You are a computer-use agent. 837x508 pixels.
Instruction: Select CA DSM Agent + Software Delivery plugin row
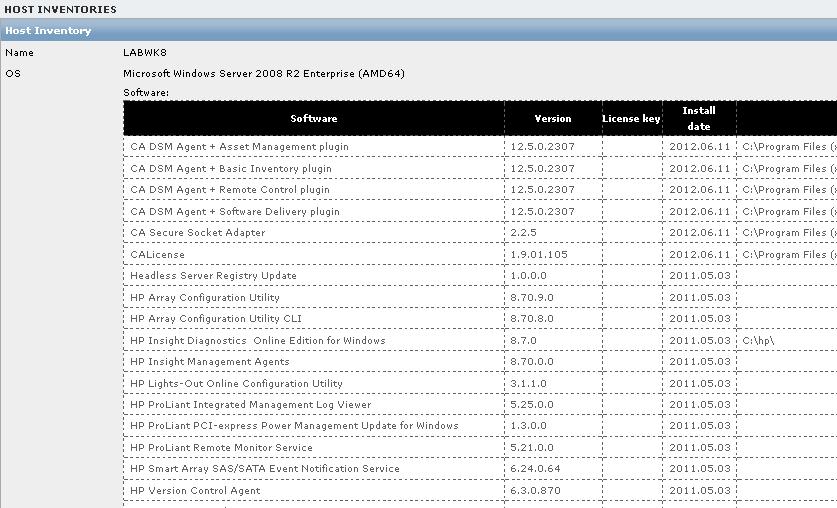235,211
